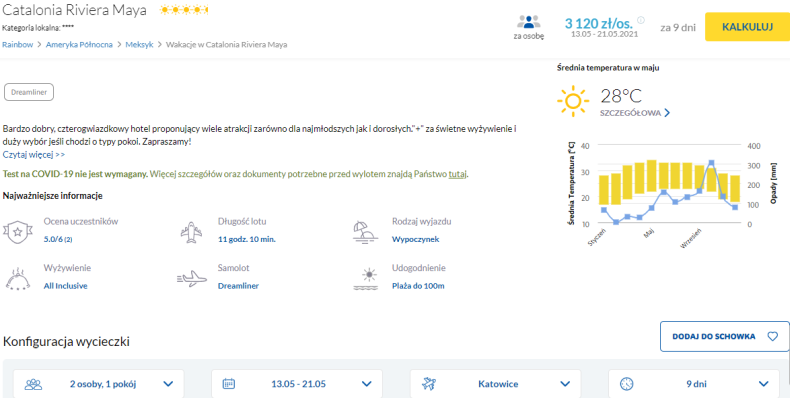Click the beach umbrella trip type icon
Image resolution: width=790 pixels, height=398 pixels.
click(x=366, y=232)
